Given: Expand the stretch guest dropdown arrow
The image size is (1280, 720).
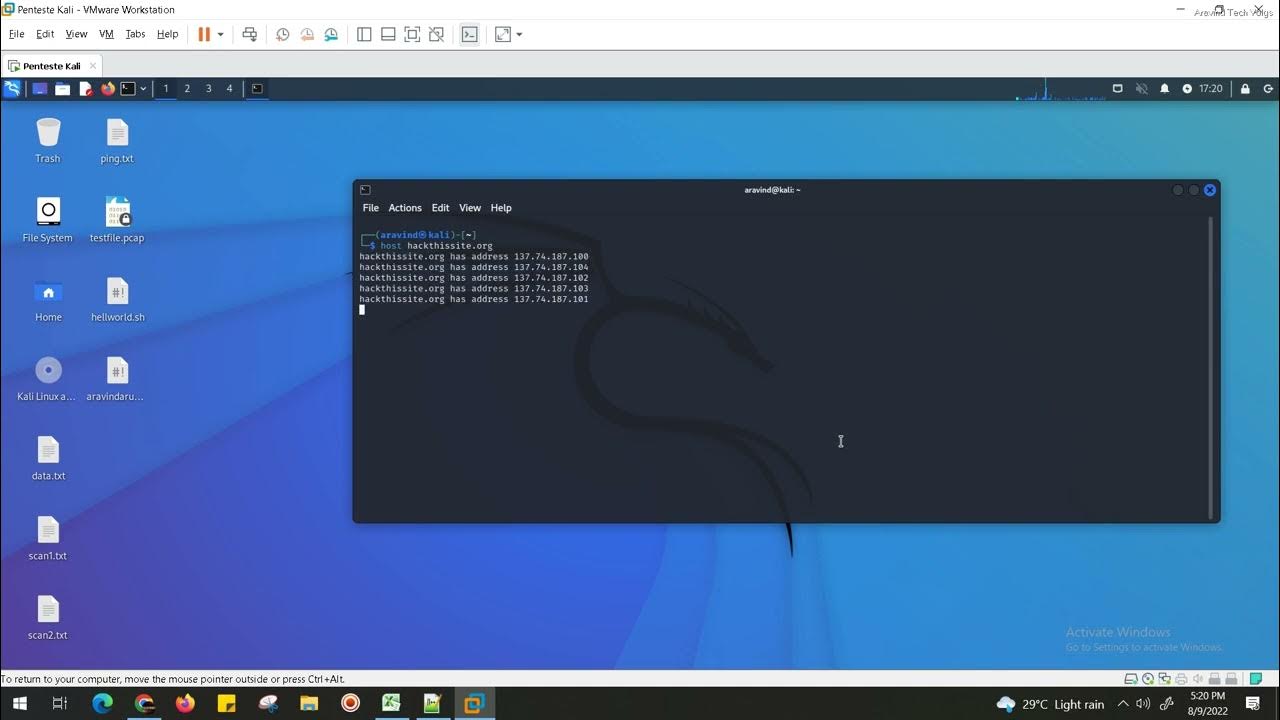Looking at the screenshot, I should pyautogui.click(x=519, y=34).
